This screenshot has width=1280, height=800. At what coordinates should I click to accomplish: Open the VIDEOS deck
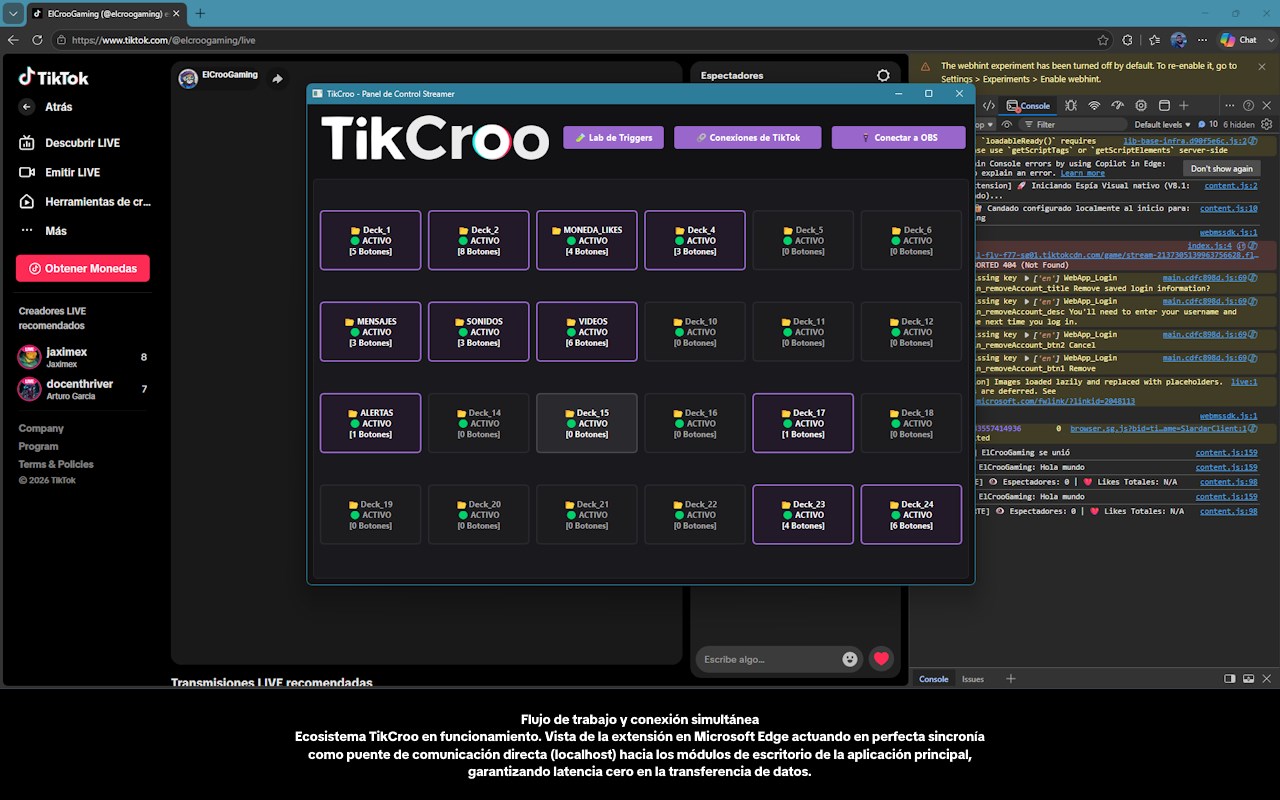click(x=587, y=332)
